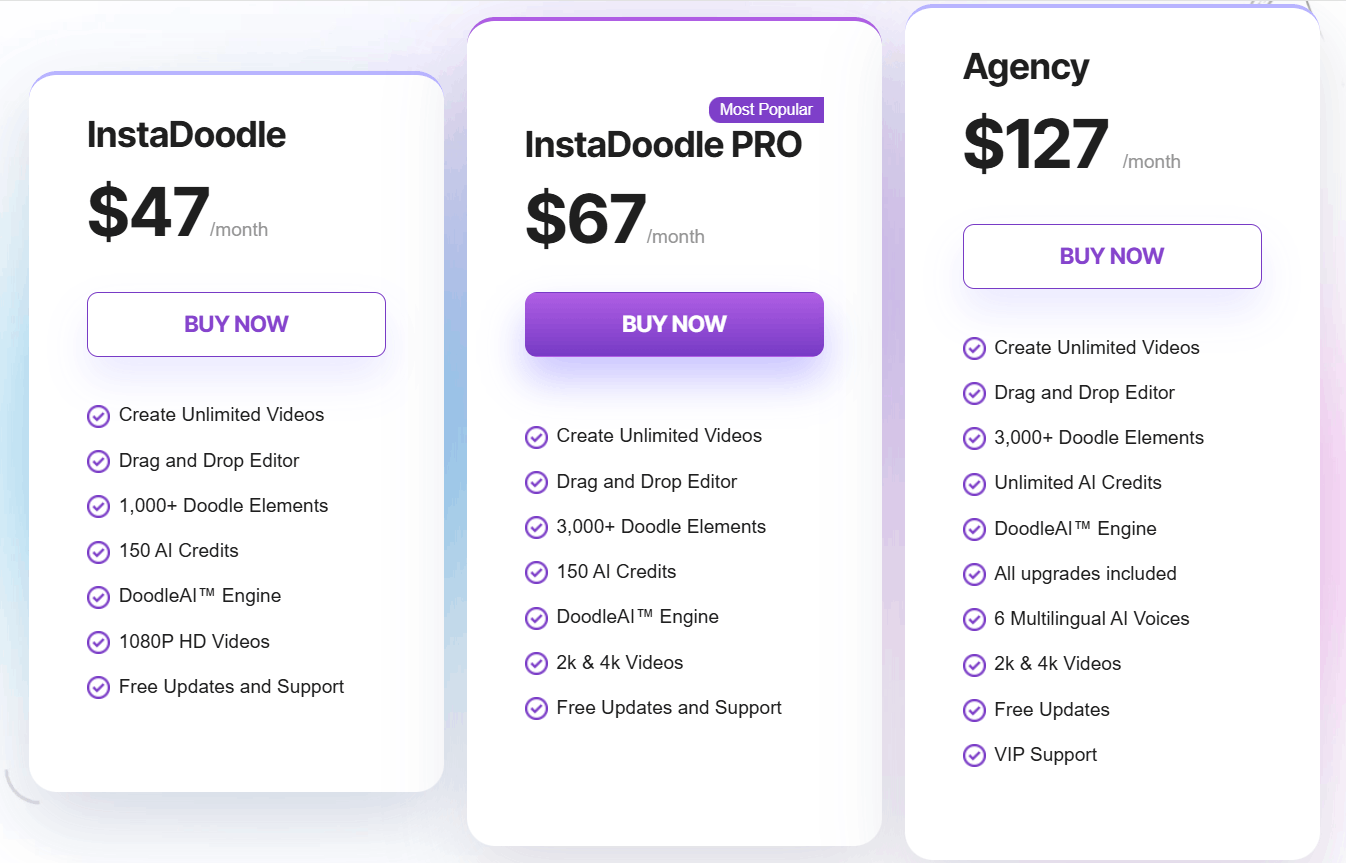Click the InstaDoodle plan title
1346x863 pixels.
click(x=186, y=135)
